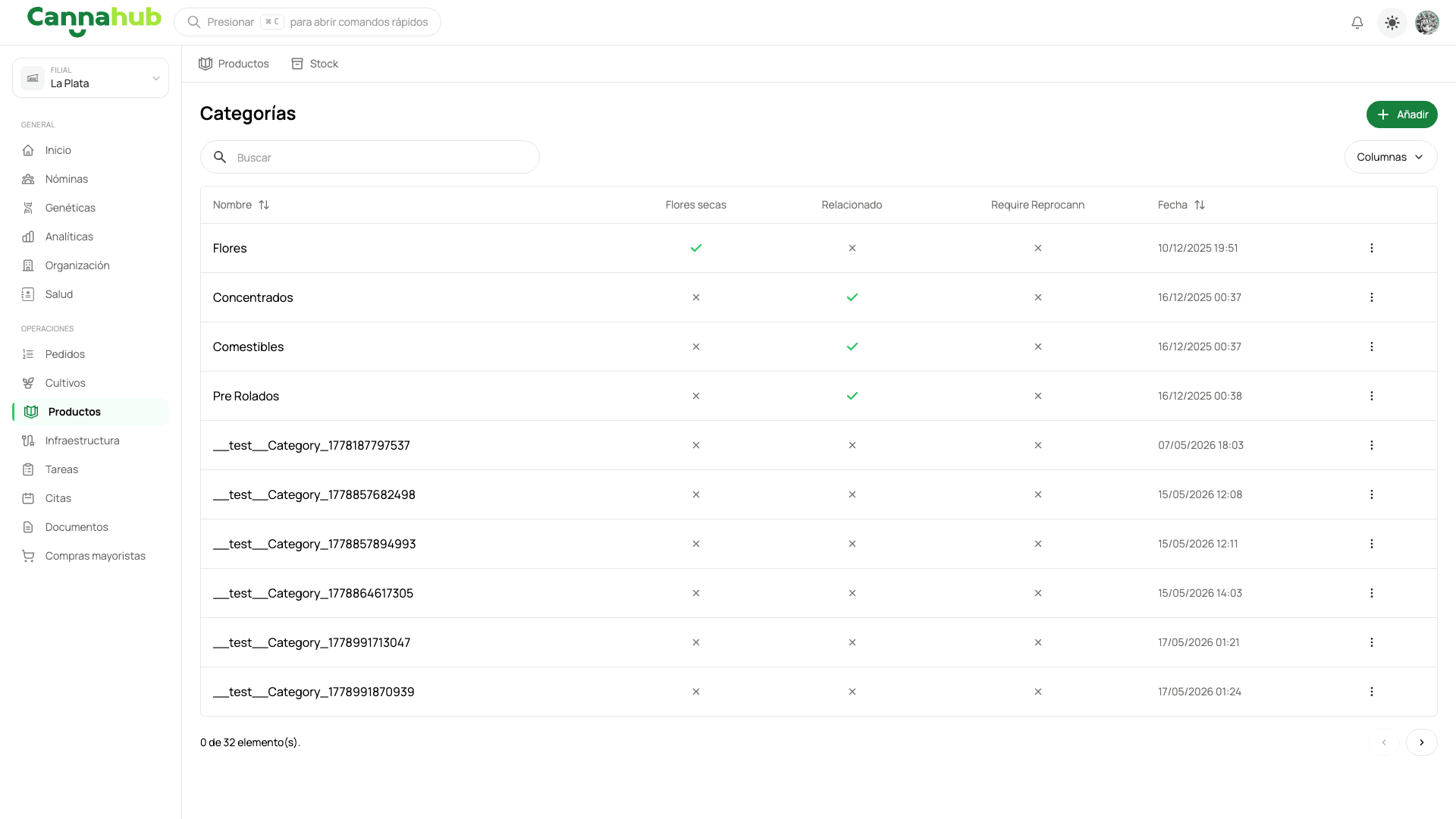
Task: Open the row actions menu for Flores
Action: click(1371, 248)
